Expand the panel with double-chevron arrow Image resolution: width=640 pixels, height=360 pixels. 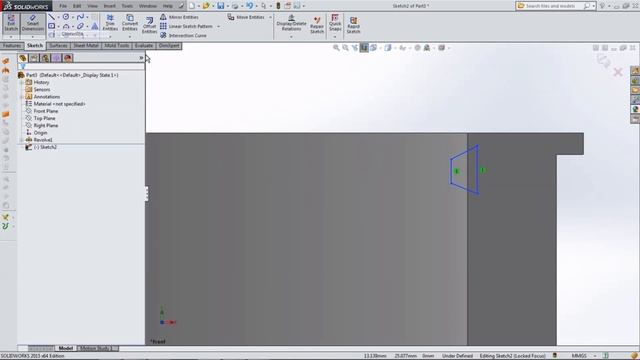click(x=141, y=58)
